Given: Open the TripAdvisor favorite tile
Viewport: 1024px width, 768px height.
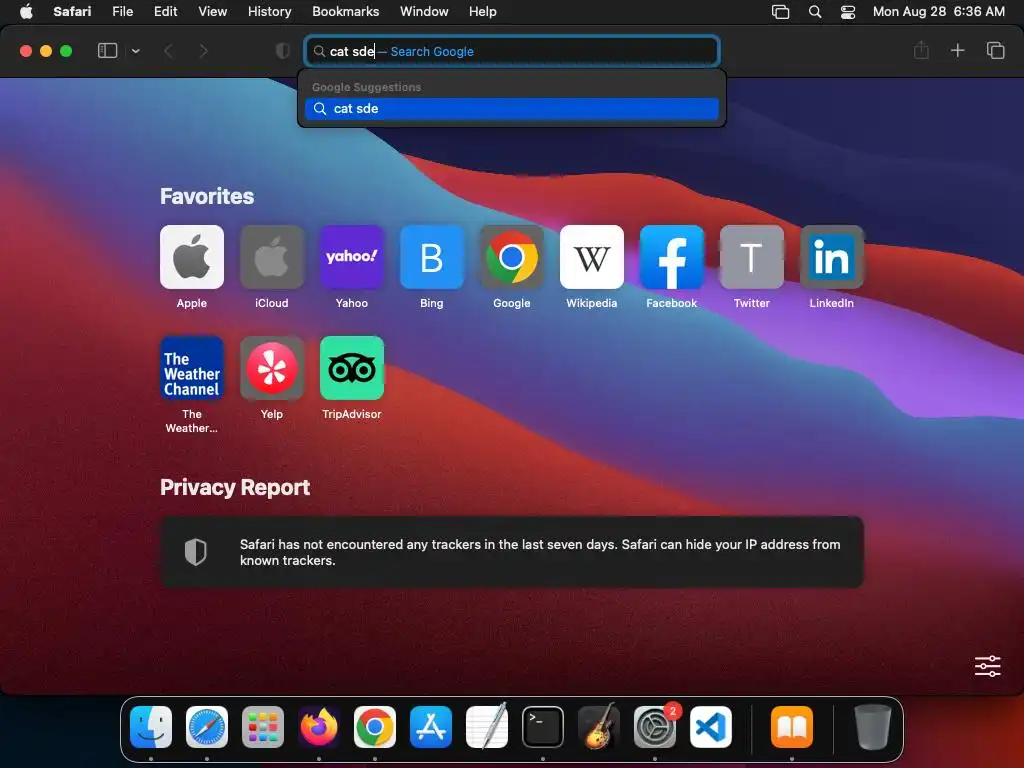Looking at the screenshot, I should click(x=351, y=368).
